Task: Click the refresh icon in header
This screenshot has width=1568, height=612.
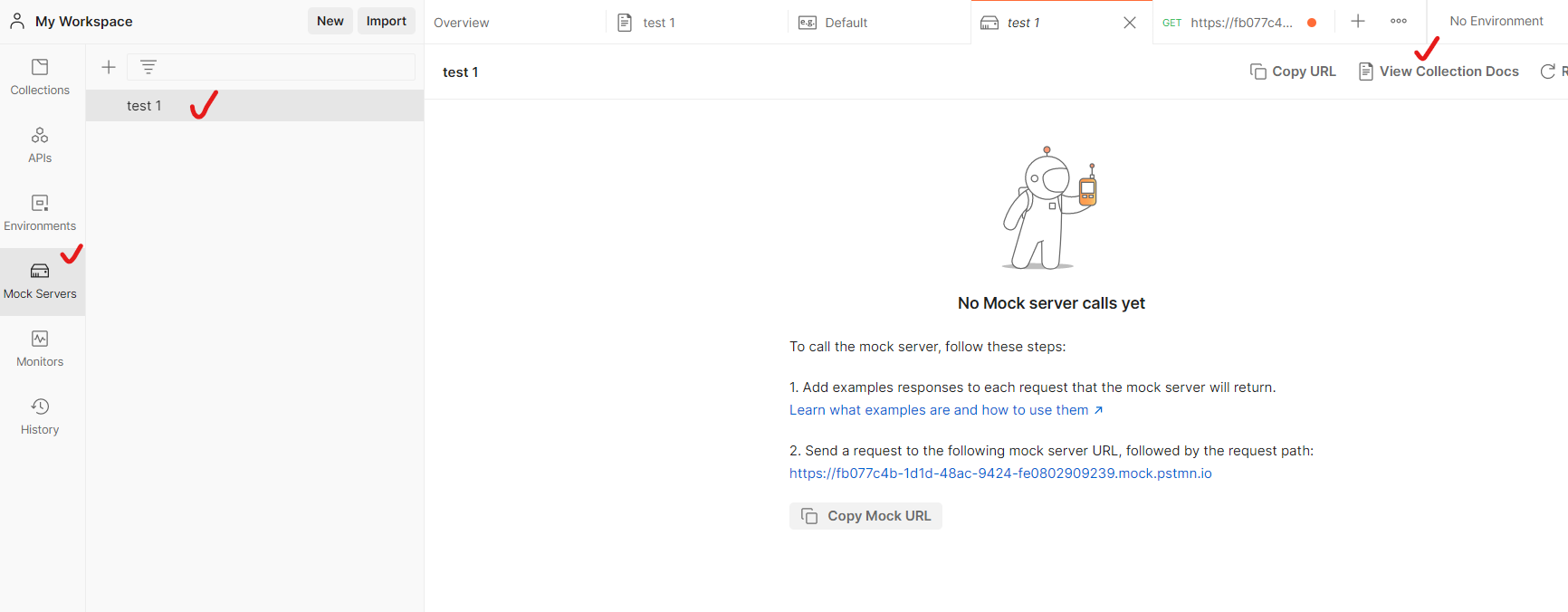Action: pos(1548,72)
